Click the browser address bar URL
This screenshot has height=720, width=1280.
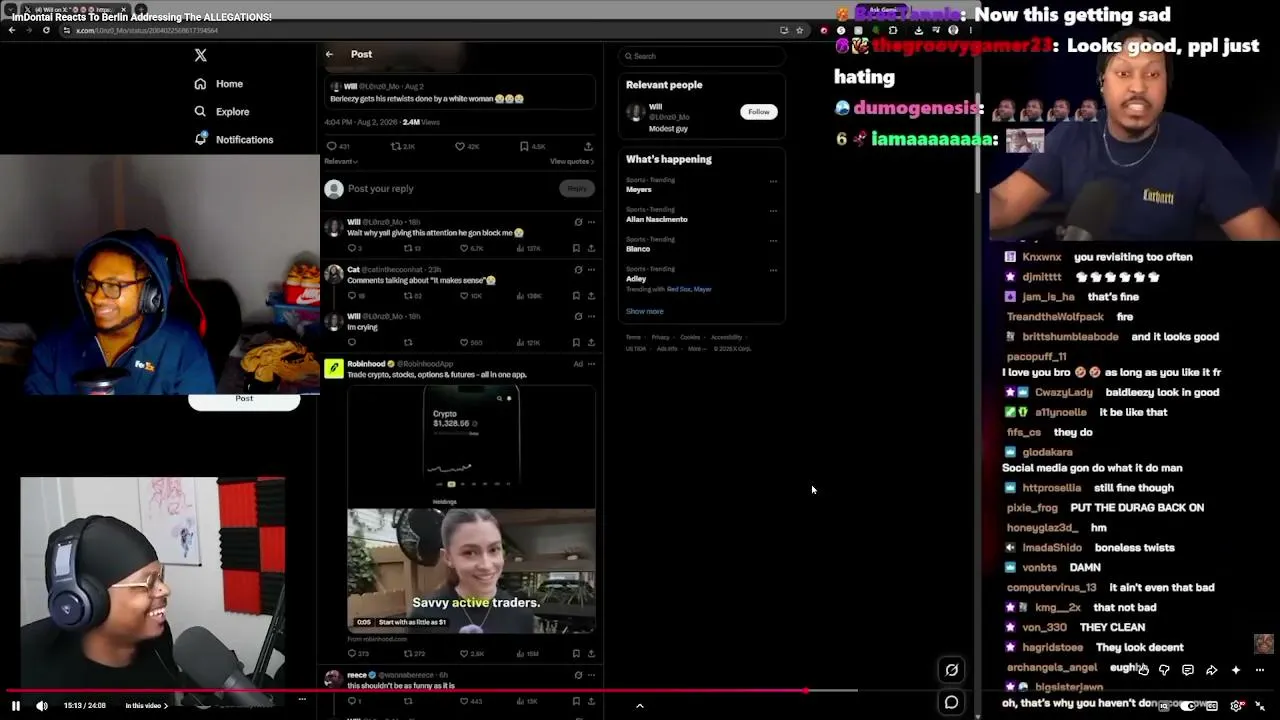click(147, 31)
